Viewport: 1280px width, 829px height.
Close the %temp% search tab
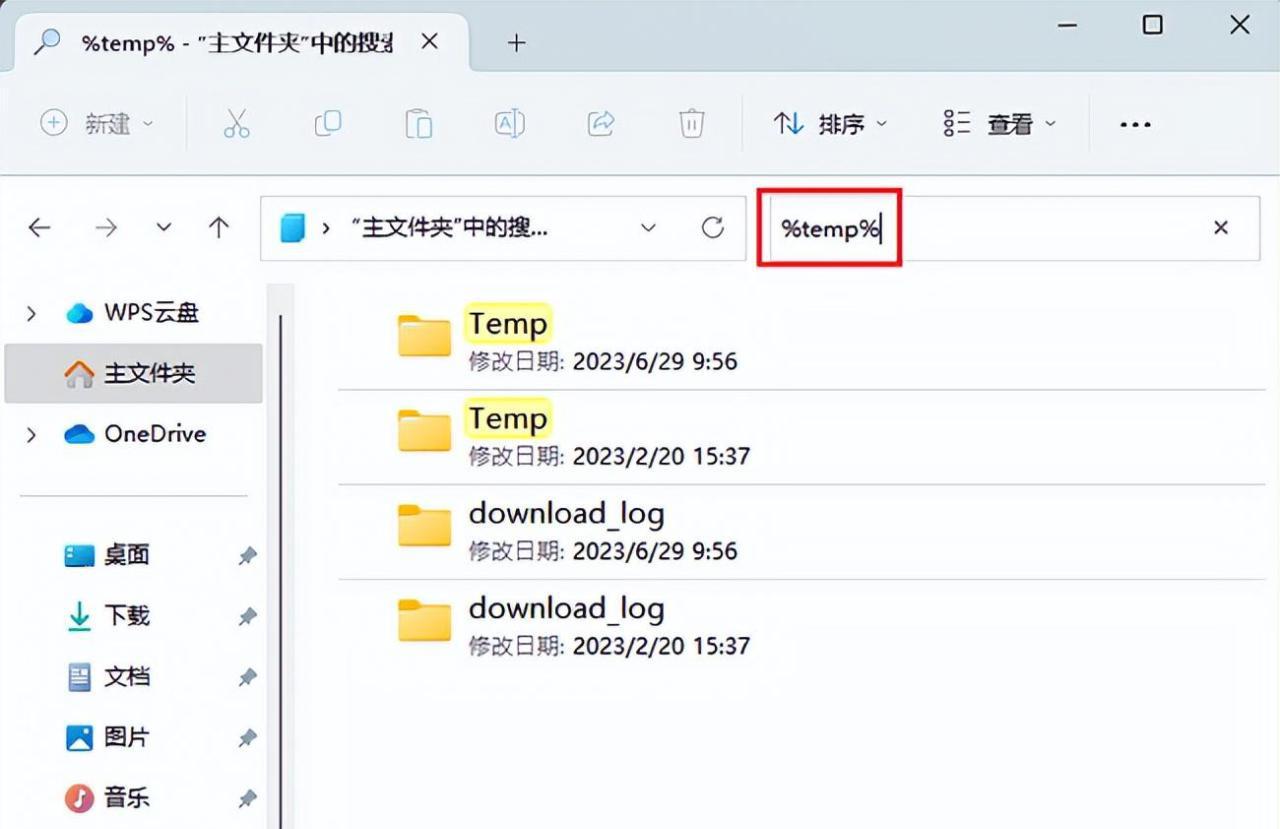point(429,42)
